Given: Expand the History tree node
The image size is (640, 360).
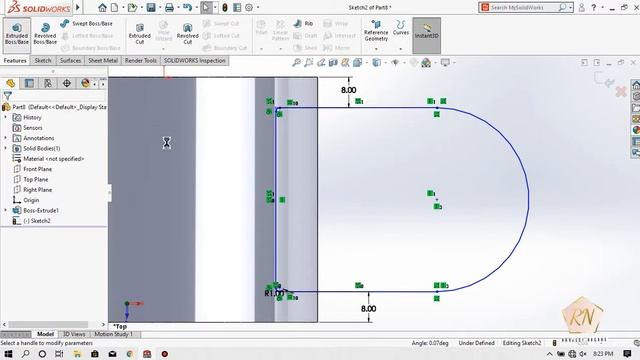Looking at the screenshot, I should click(x=6, y=117).
